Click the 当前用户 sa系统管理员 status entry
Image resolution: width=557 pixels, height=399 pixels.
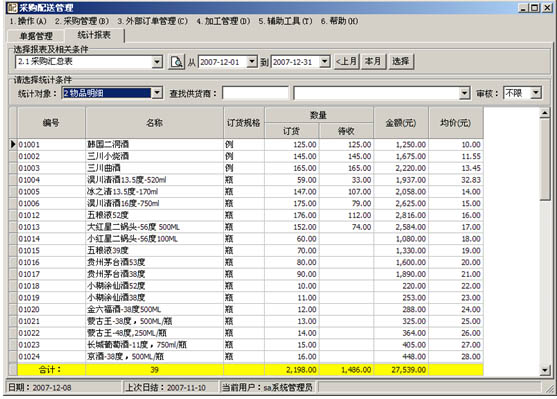(x=267, y=387)
